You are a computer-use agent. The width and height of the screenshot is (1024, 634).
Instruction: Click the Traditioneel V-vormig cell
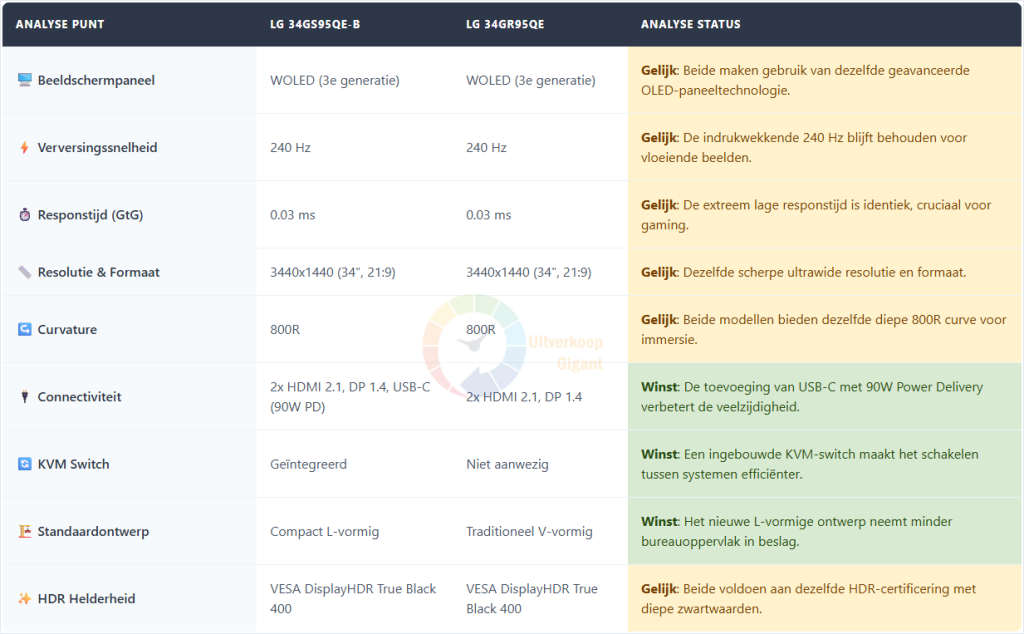pos(530,531)
